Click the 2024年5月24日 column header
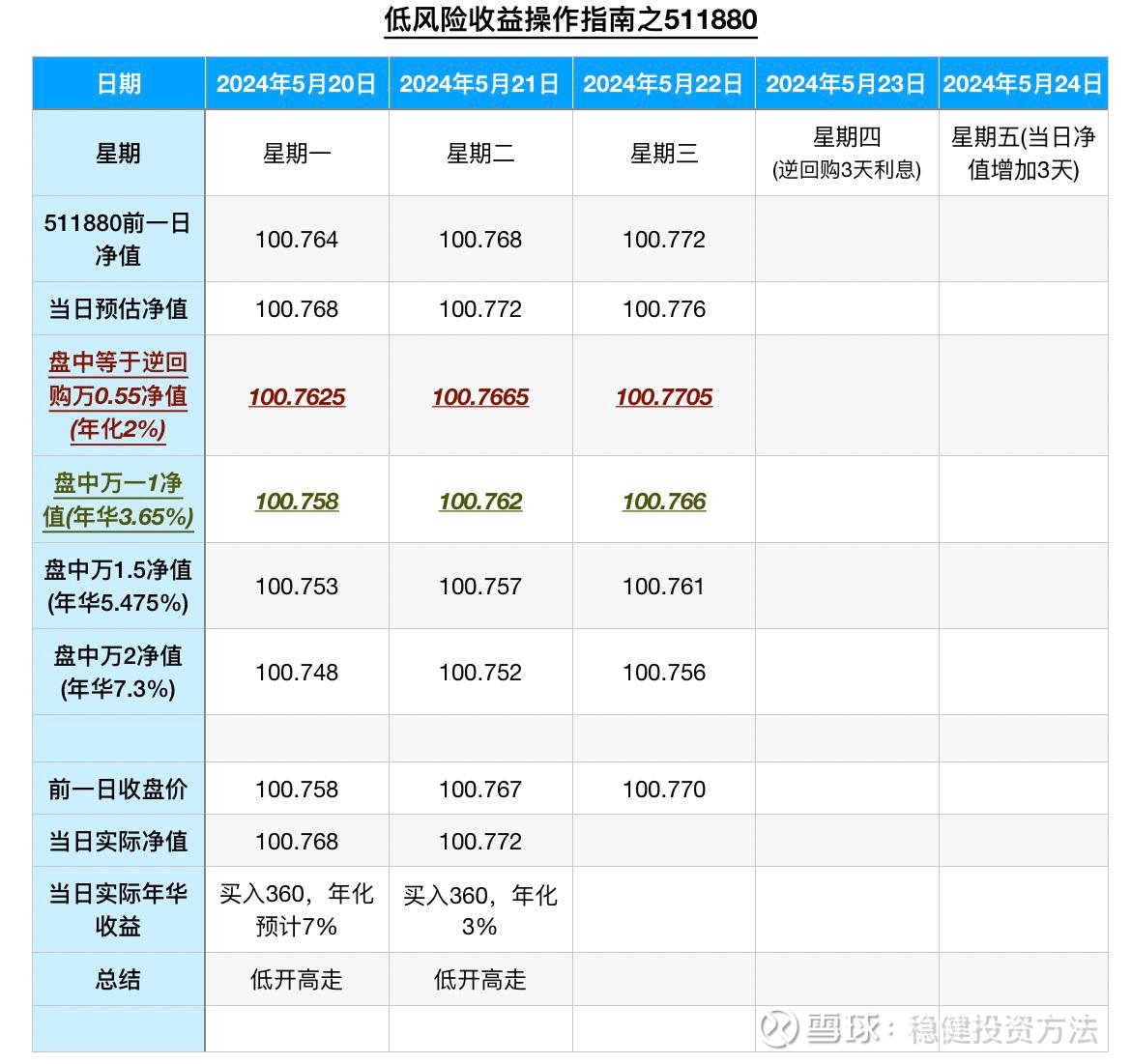The width and height of the screenshot is (1131, 1064). [1023, 84]
